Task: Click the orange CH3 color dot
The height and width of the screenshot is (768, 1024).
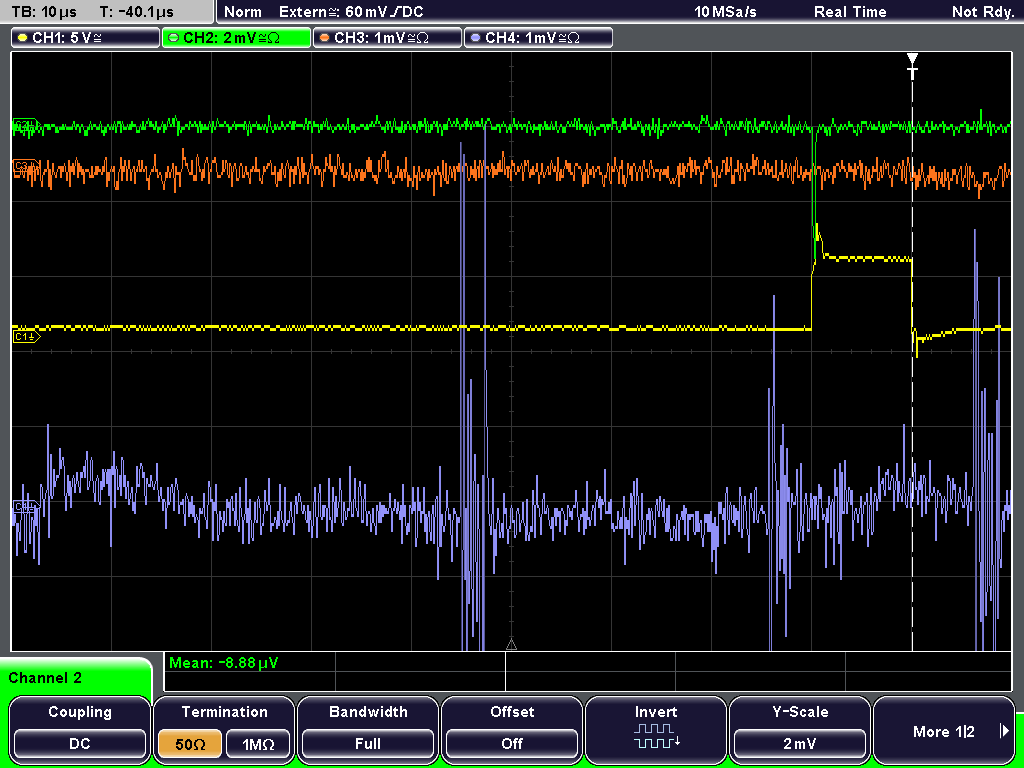Action: (x=325, y=38)
